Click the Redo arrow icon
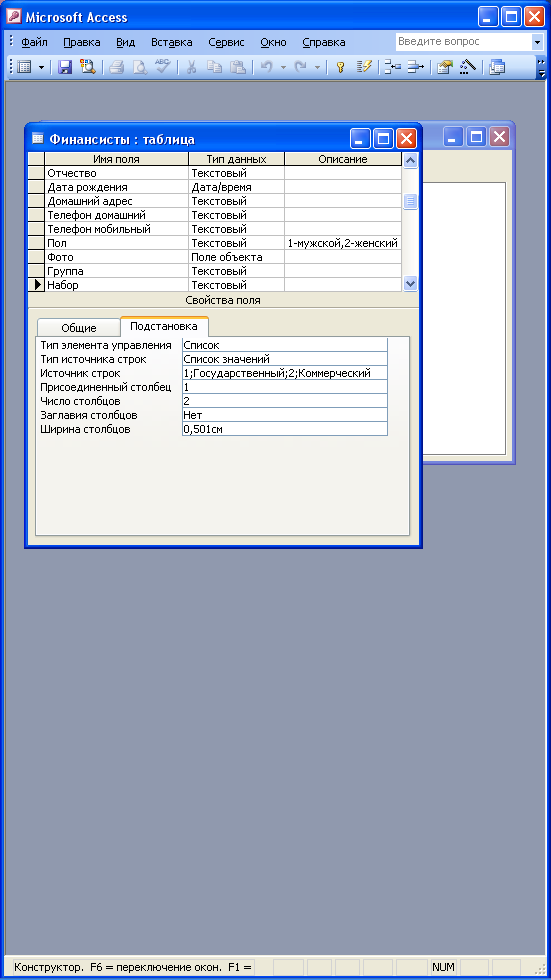 tap(300, 67)
